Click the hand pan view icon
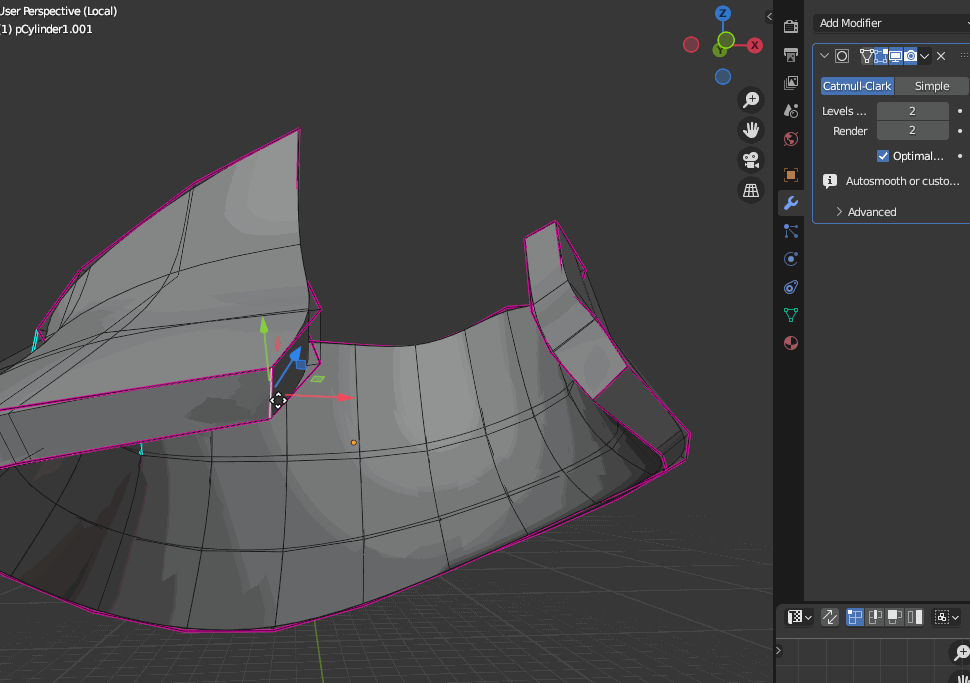Viewport: 970px width, 683px height. pyautogui.click(x=750, y=129)
